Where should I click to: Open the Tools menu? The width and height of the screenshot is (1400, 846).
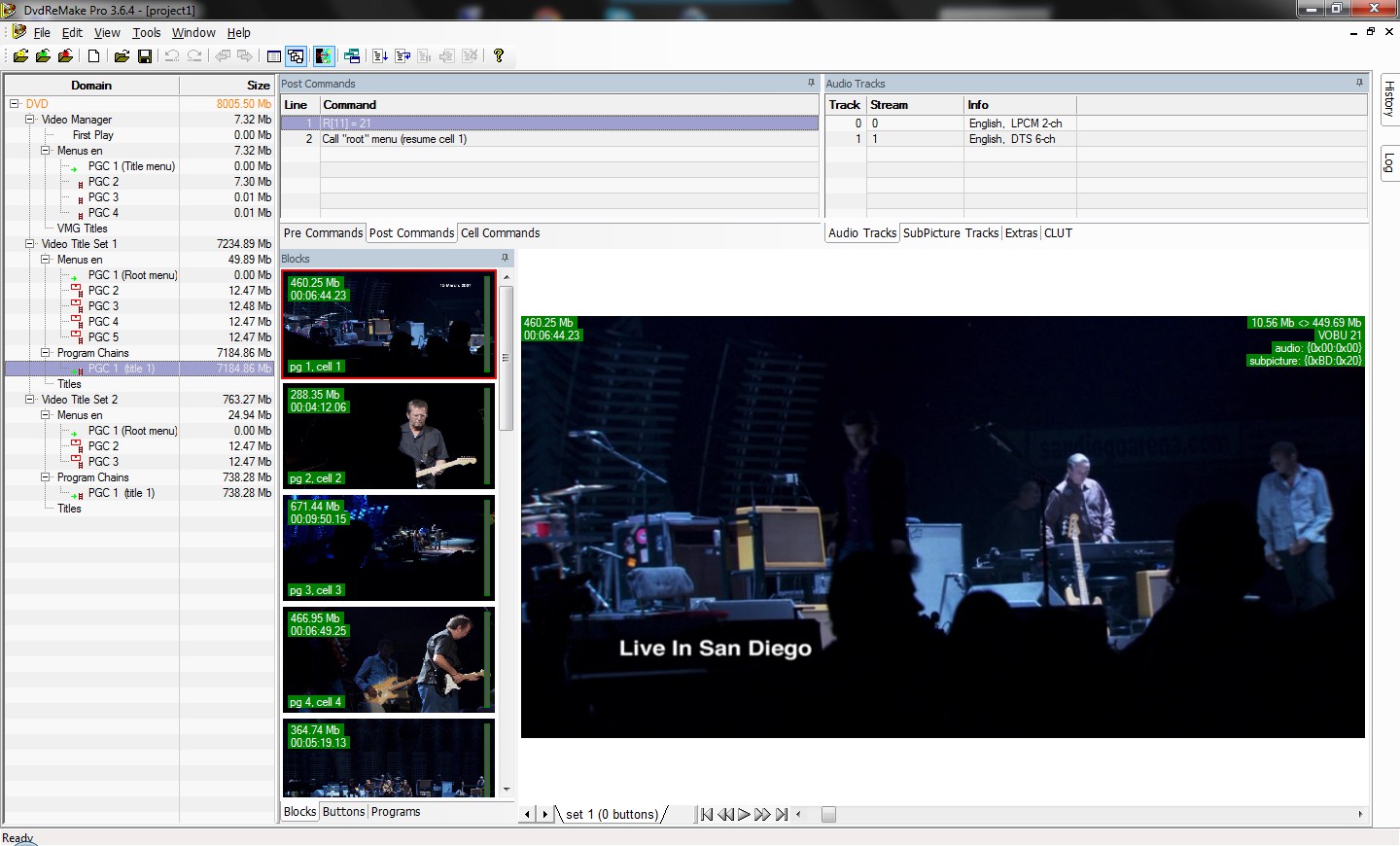[147, 32]
